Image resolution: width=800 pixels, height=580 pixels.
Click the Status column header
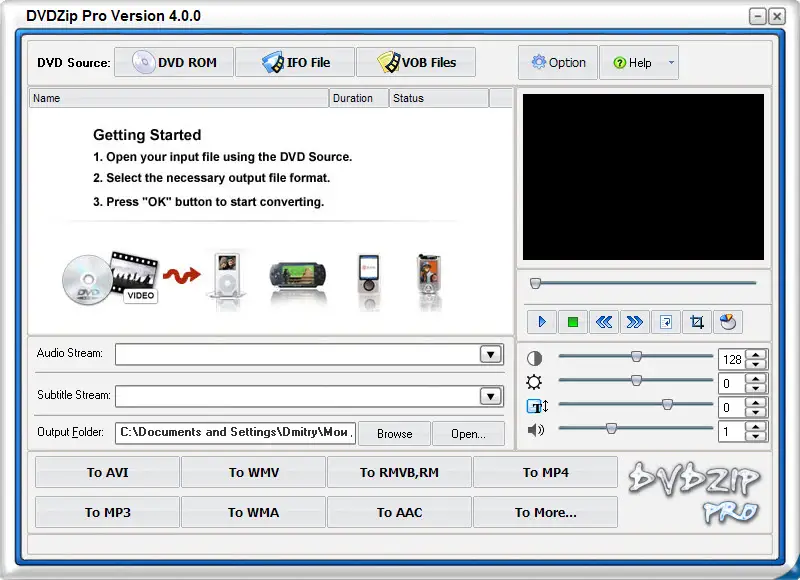pos(439,98)
